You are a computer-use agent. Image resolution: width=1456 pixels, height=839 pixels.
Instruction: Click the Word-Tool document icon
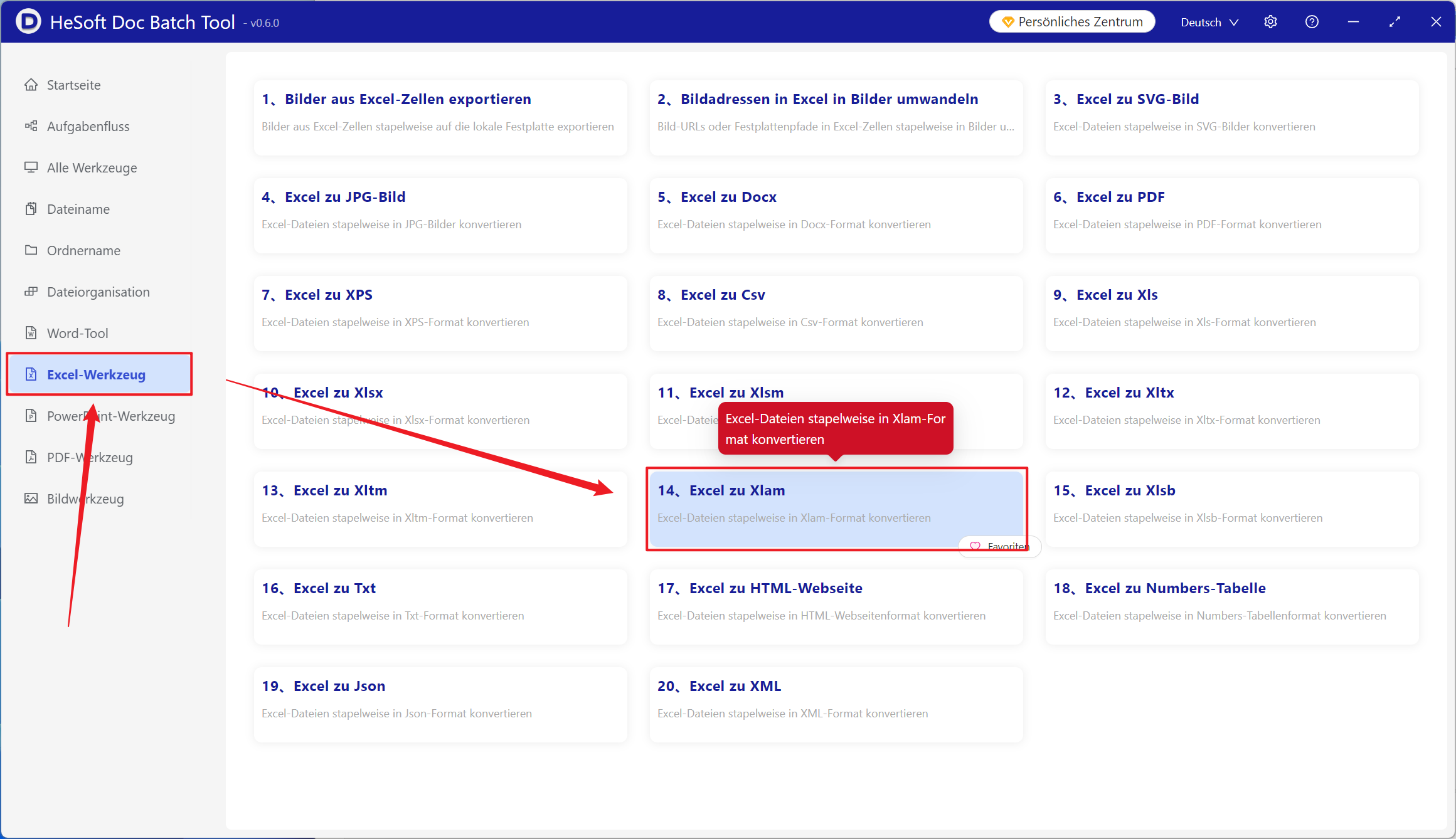coord(31,333)
